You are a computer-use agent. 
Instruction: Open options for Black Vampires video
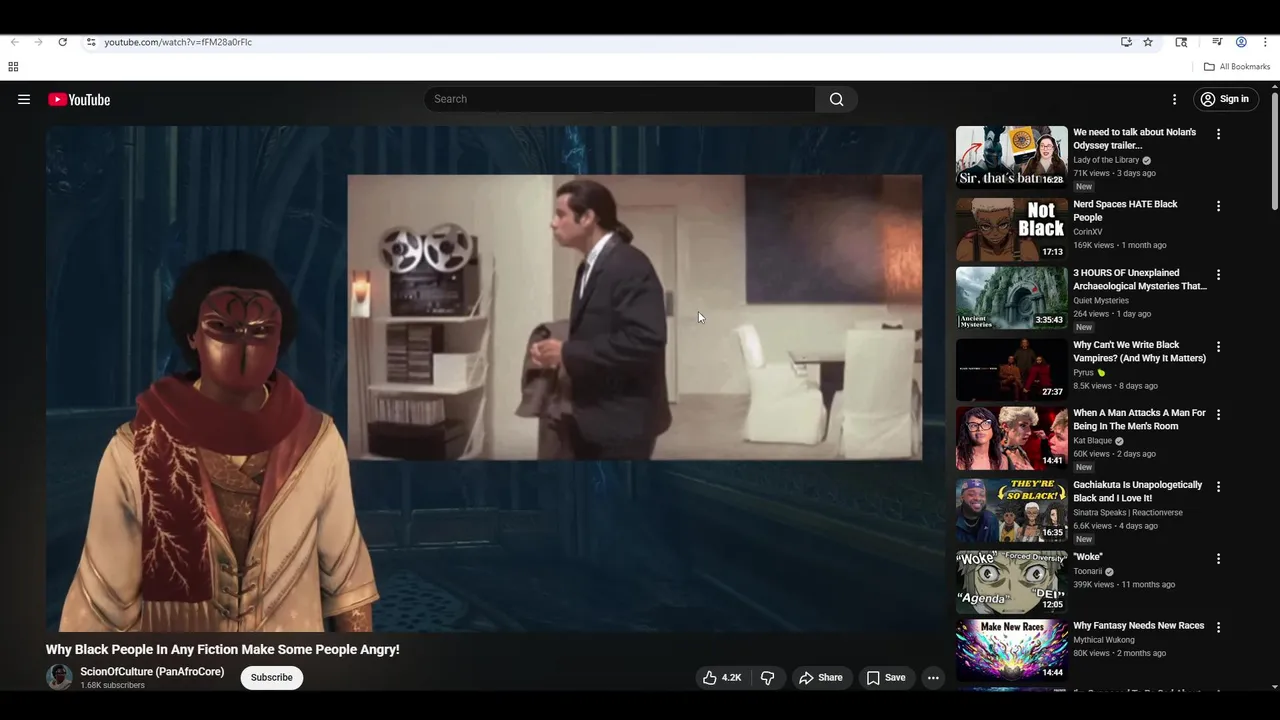pos(1218,346)
